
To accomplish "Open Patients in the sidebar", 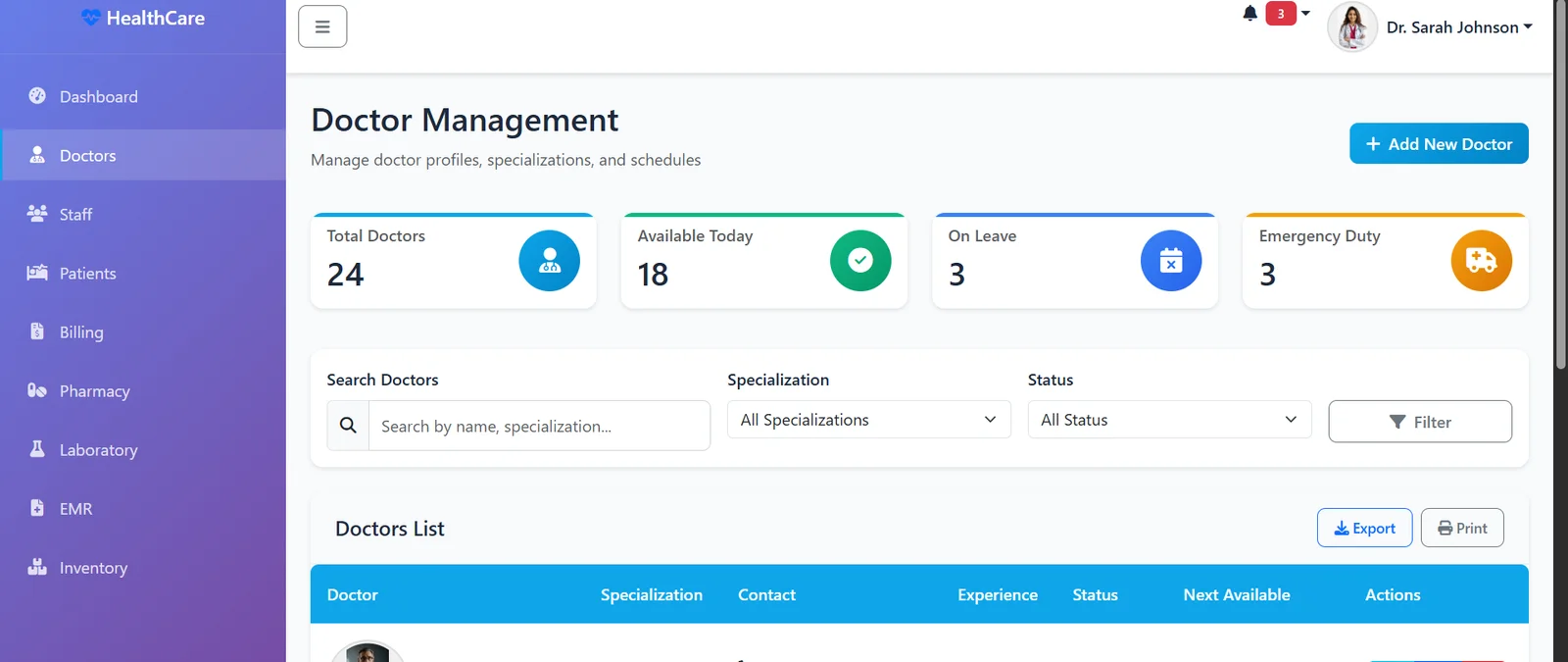I will [87, 274].
